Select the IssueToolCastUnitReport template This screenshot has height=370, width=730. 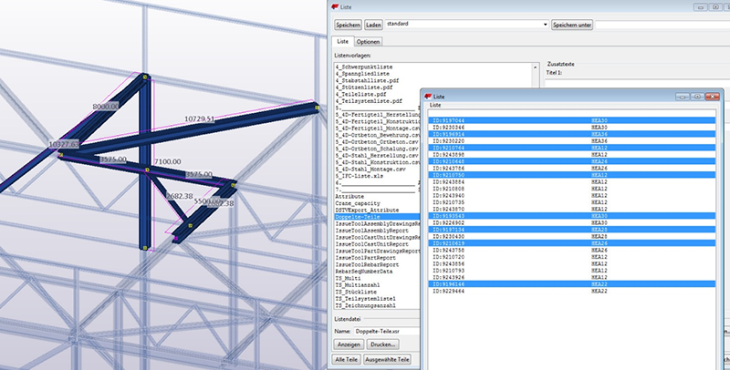[x=372, y=244]
